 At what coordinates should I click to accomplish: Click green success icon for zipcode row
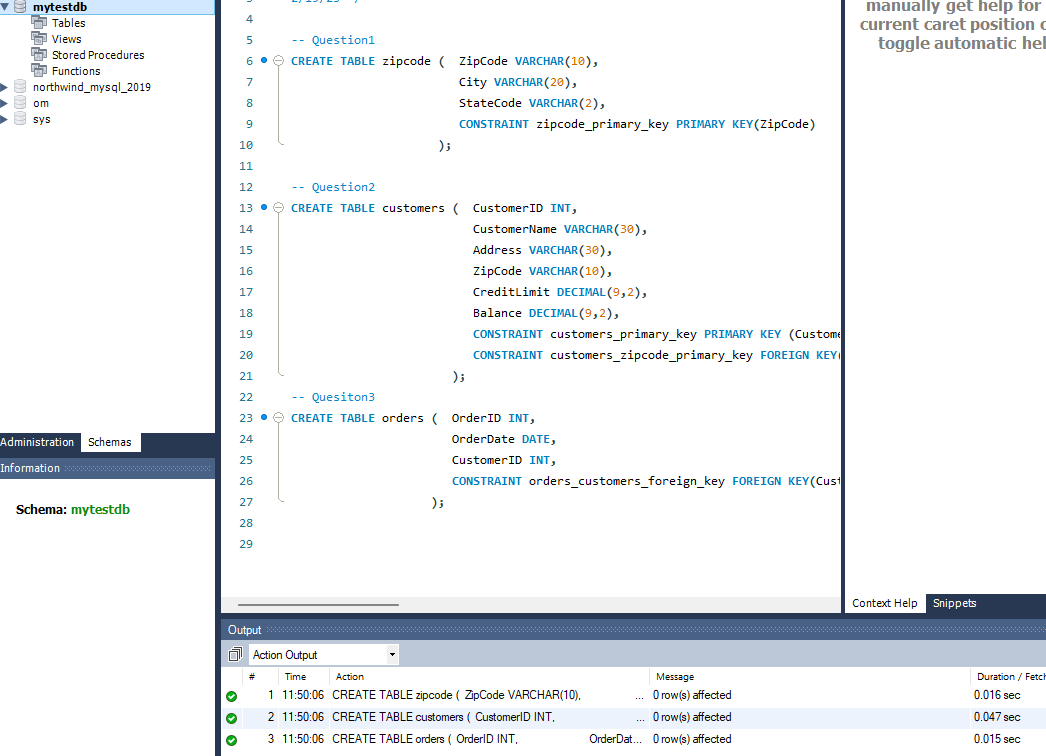(x=231, y=696)
